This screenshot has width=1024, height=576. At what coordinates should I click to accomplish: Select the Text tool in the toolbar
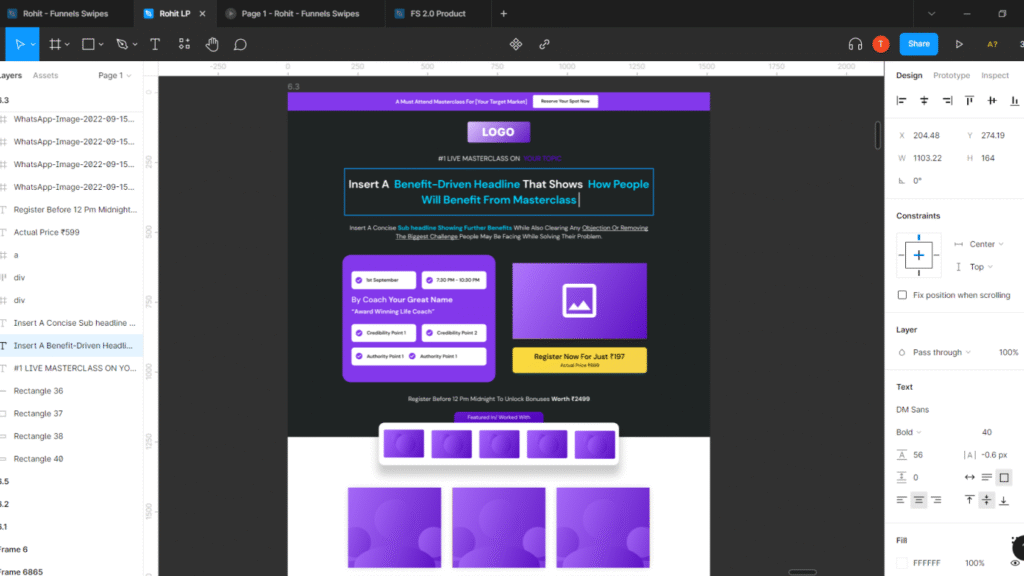(155, 44)
